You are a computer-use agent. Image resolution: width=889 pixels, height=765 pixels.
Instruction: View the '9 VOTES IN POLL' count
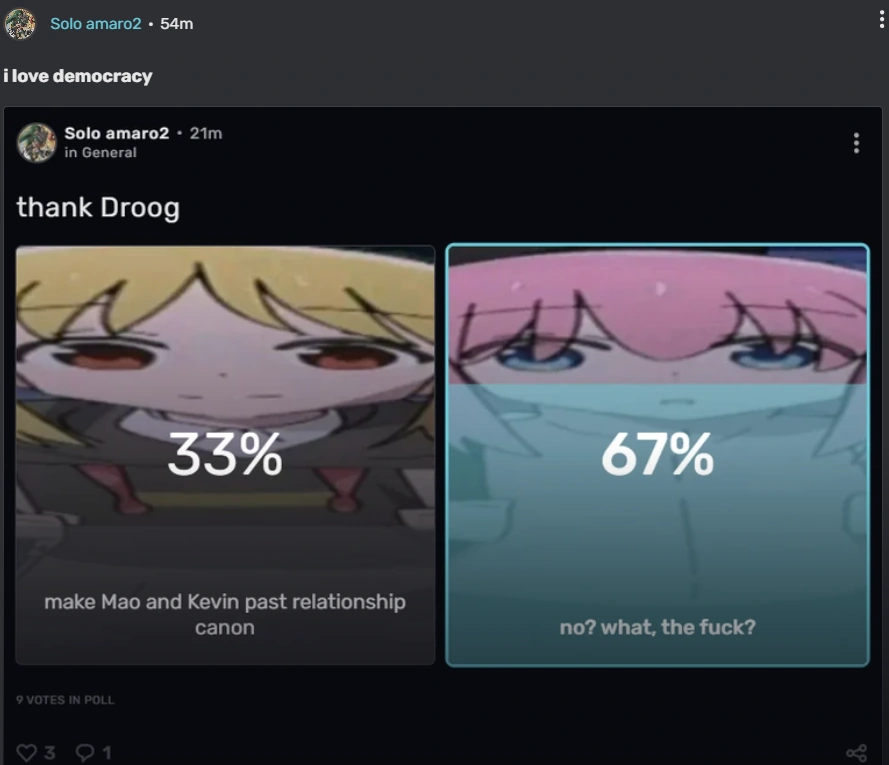65,700
